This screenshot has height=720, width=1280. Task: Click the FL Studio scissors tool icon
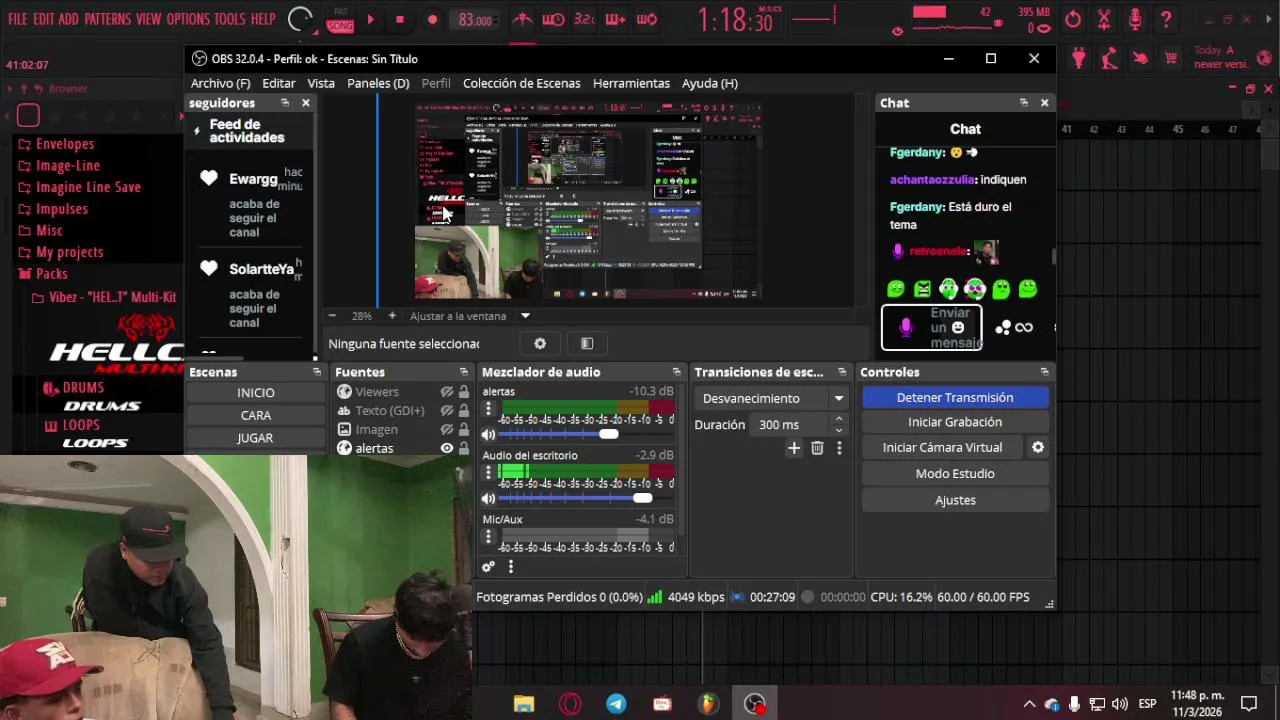pyautogui.click(x=1104, y=19)
